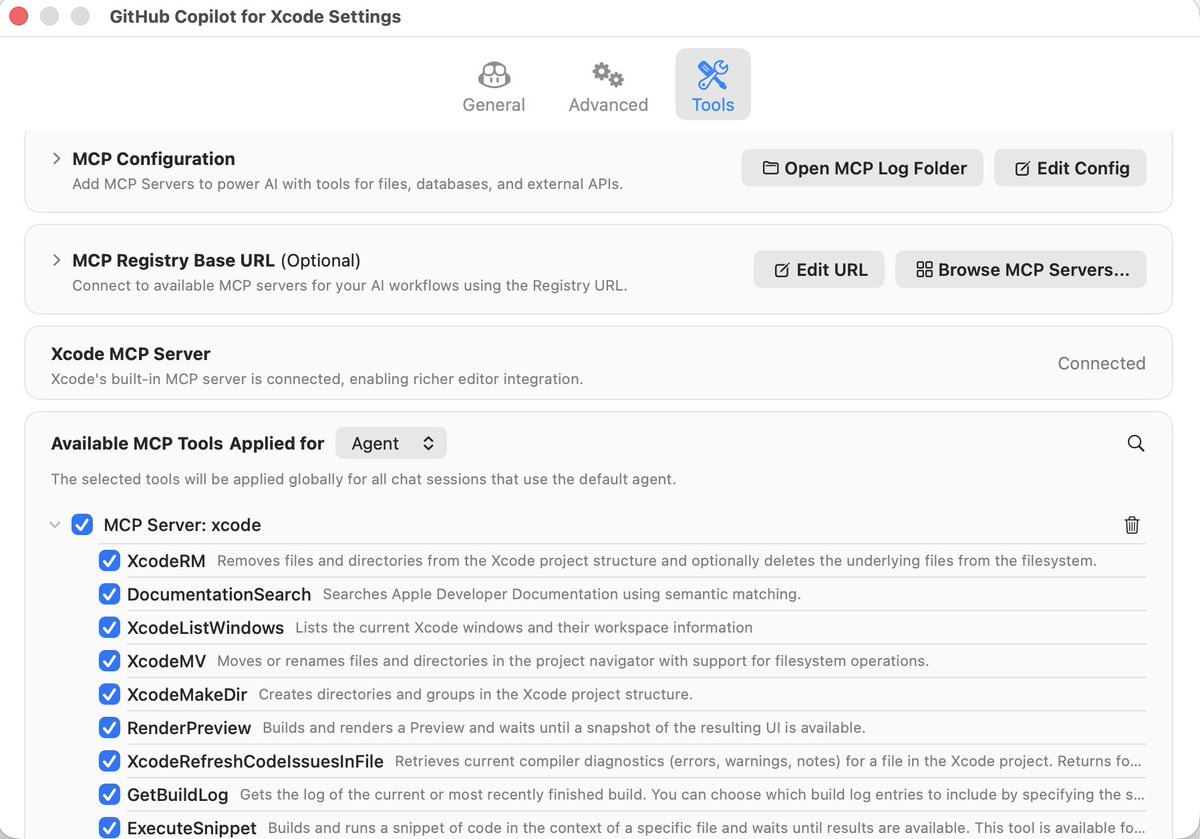Click the Connected status text

(x=1101, y=363)
